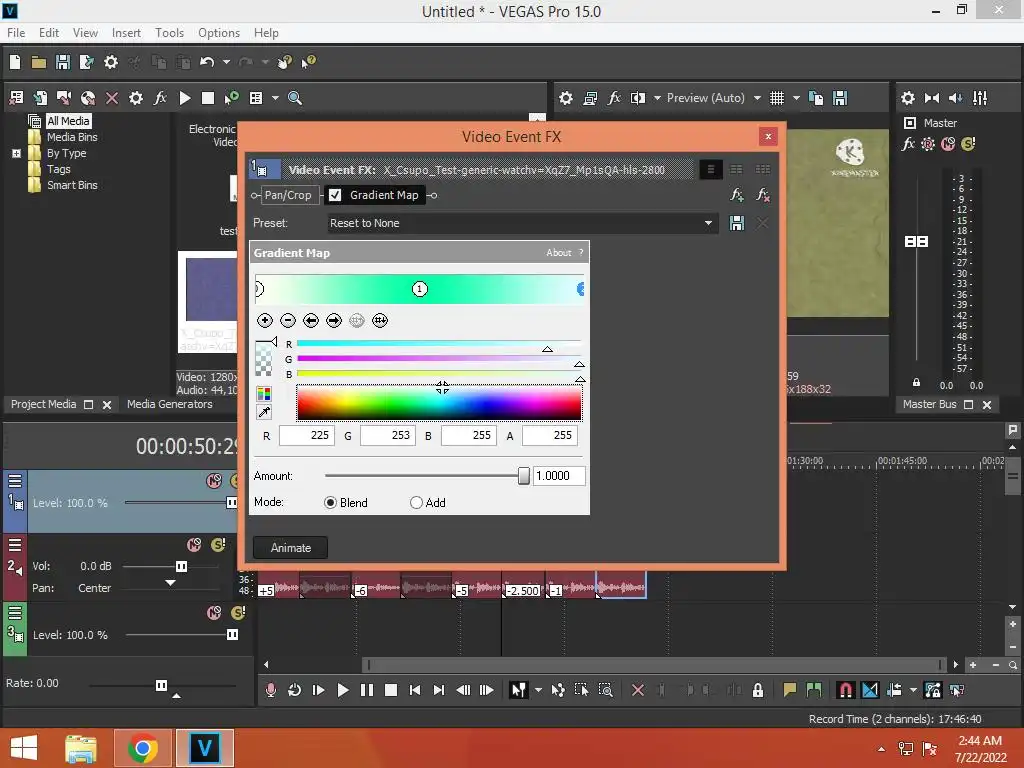Remove selected media with red X icon
Image resolution: width=1024 pixels, height=768 pixels.
(112, 98)
